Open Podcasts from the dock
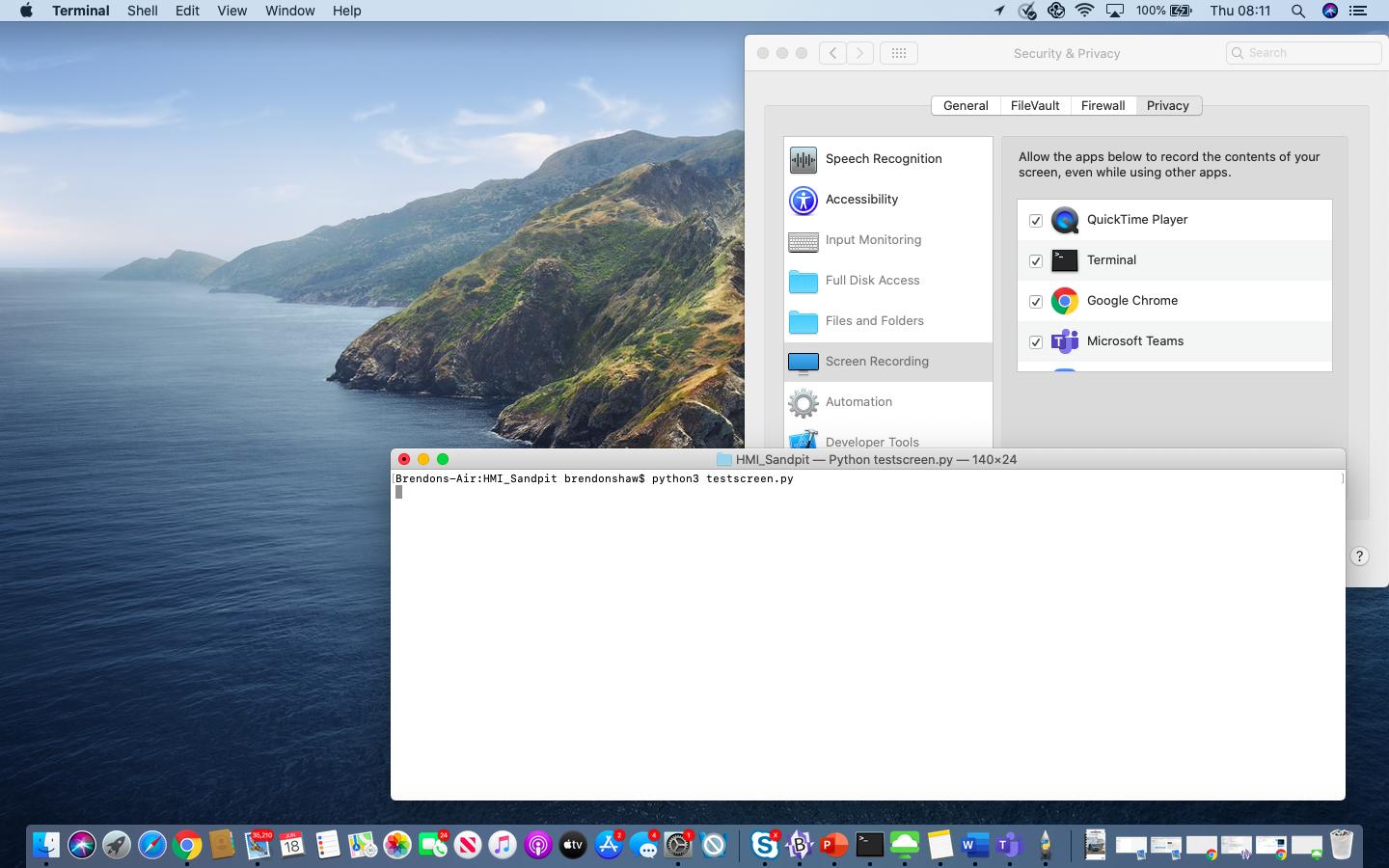1389x868 pixels. pos(538,846)
